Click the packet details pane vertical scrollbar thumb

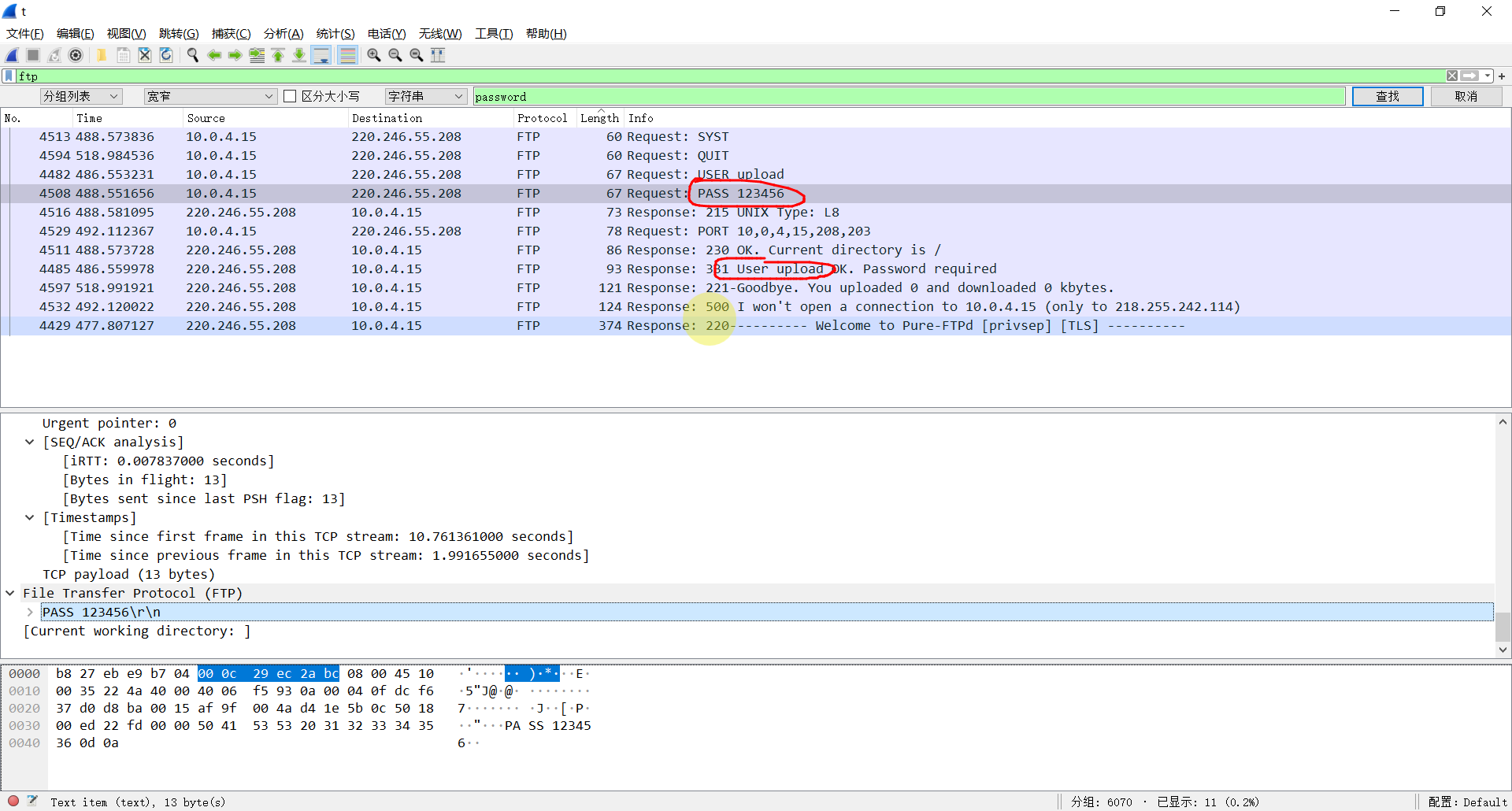pos(1503,627)
